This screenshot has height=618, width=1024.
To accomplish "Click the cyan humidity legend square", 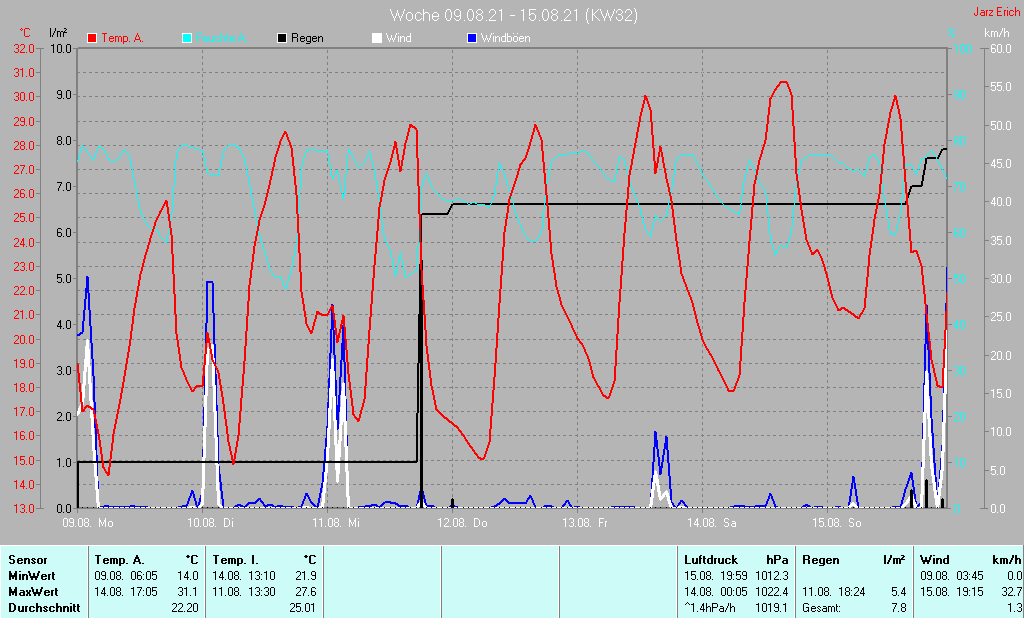I will pos(187,38).
